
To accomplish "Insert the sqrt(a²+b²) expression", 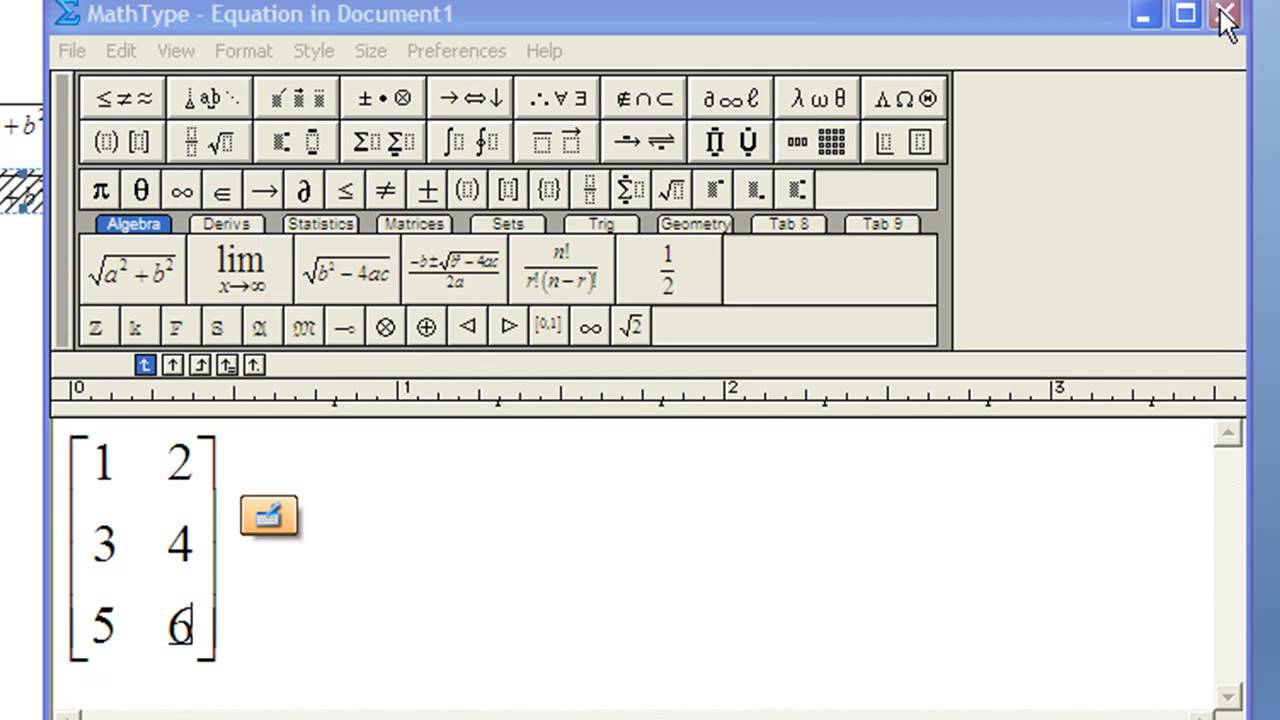I will pyautogui.click(x=132, y=270).
